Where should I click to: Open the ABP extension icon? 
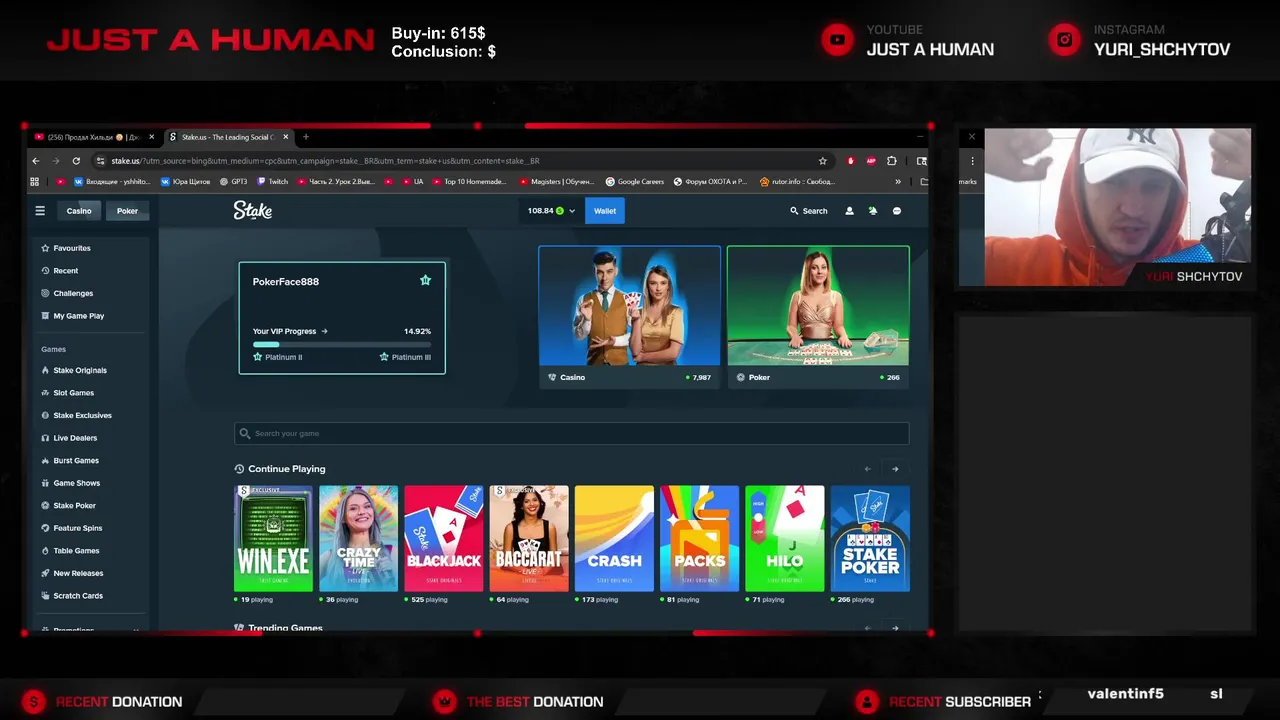tap(871, 160)
